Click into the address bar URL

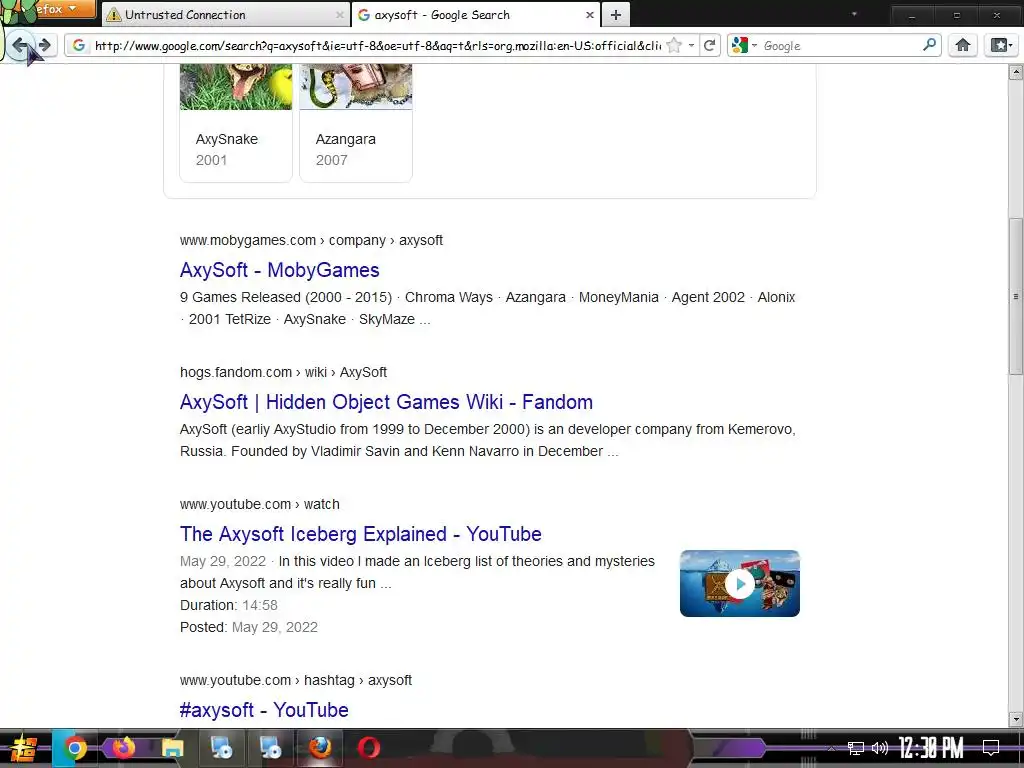(377, 45)
